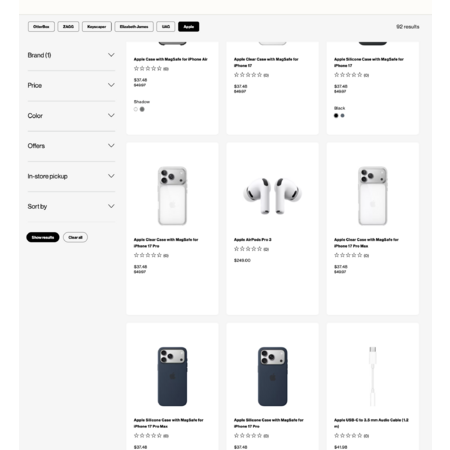Deselect the Apple brand chip

coord(189,27)
